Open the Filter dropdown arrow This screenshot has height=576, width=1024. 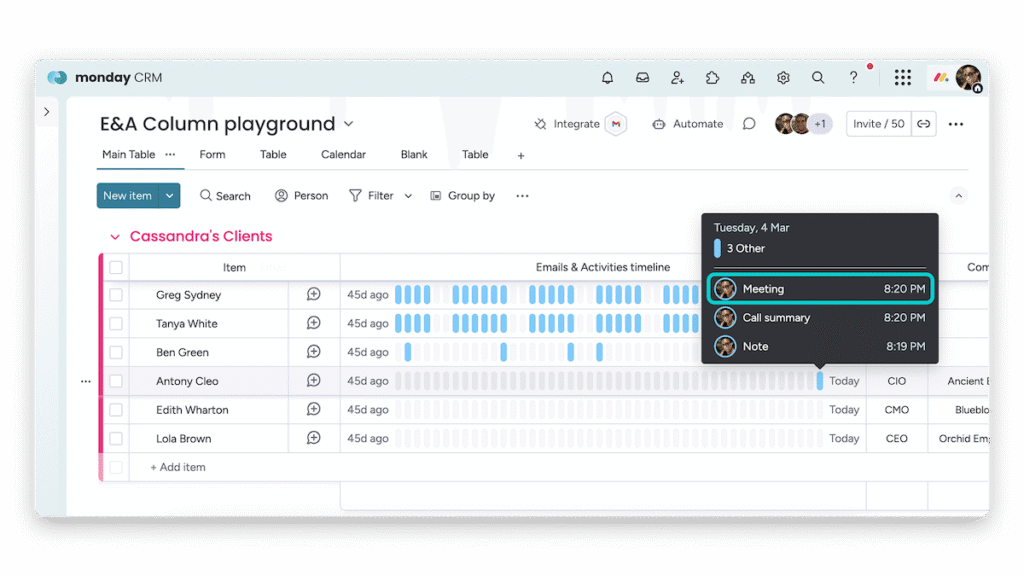(408, 196)
